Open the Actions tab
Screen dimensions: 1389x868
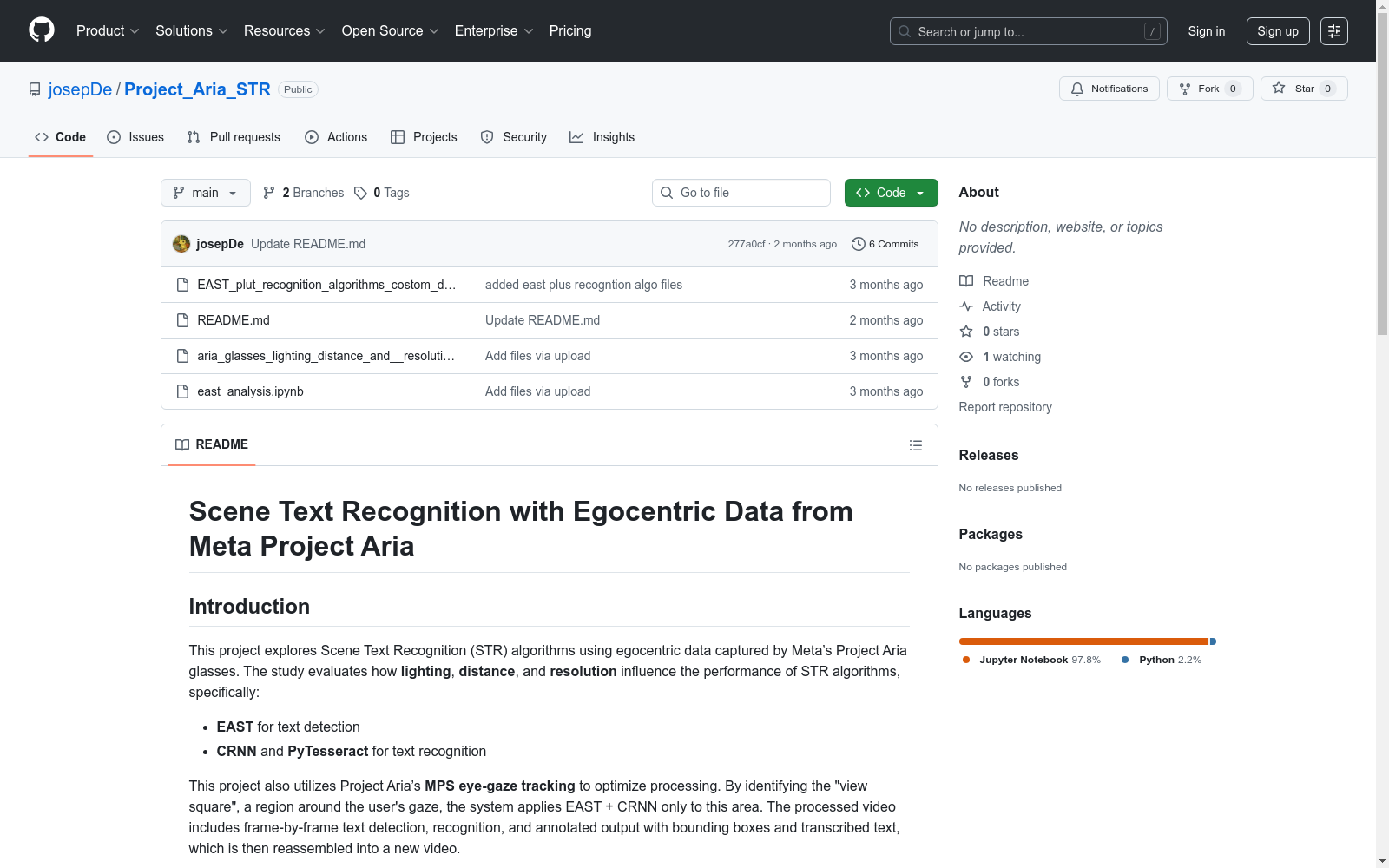coord(336,137)
